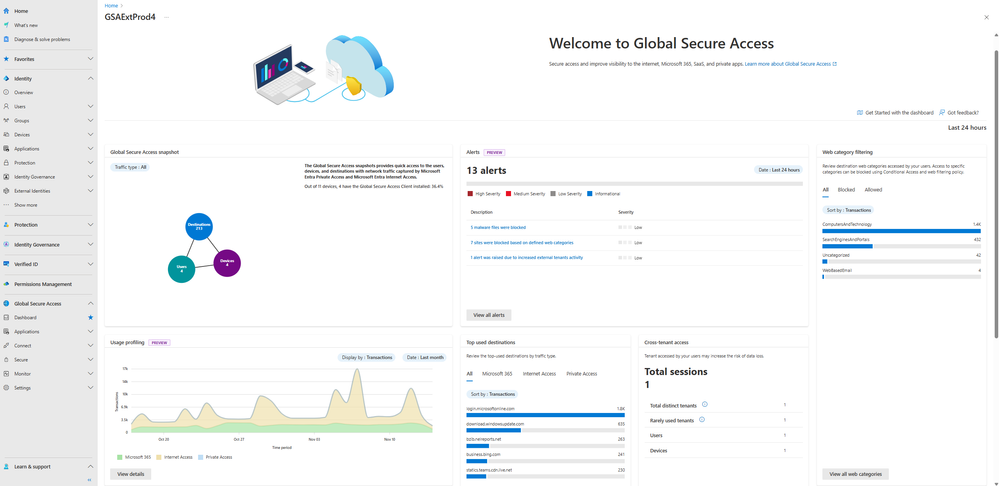The width and height of the screenshot is (999, 486).
Task: Click the View details button
Action: tap(131, 474)
